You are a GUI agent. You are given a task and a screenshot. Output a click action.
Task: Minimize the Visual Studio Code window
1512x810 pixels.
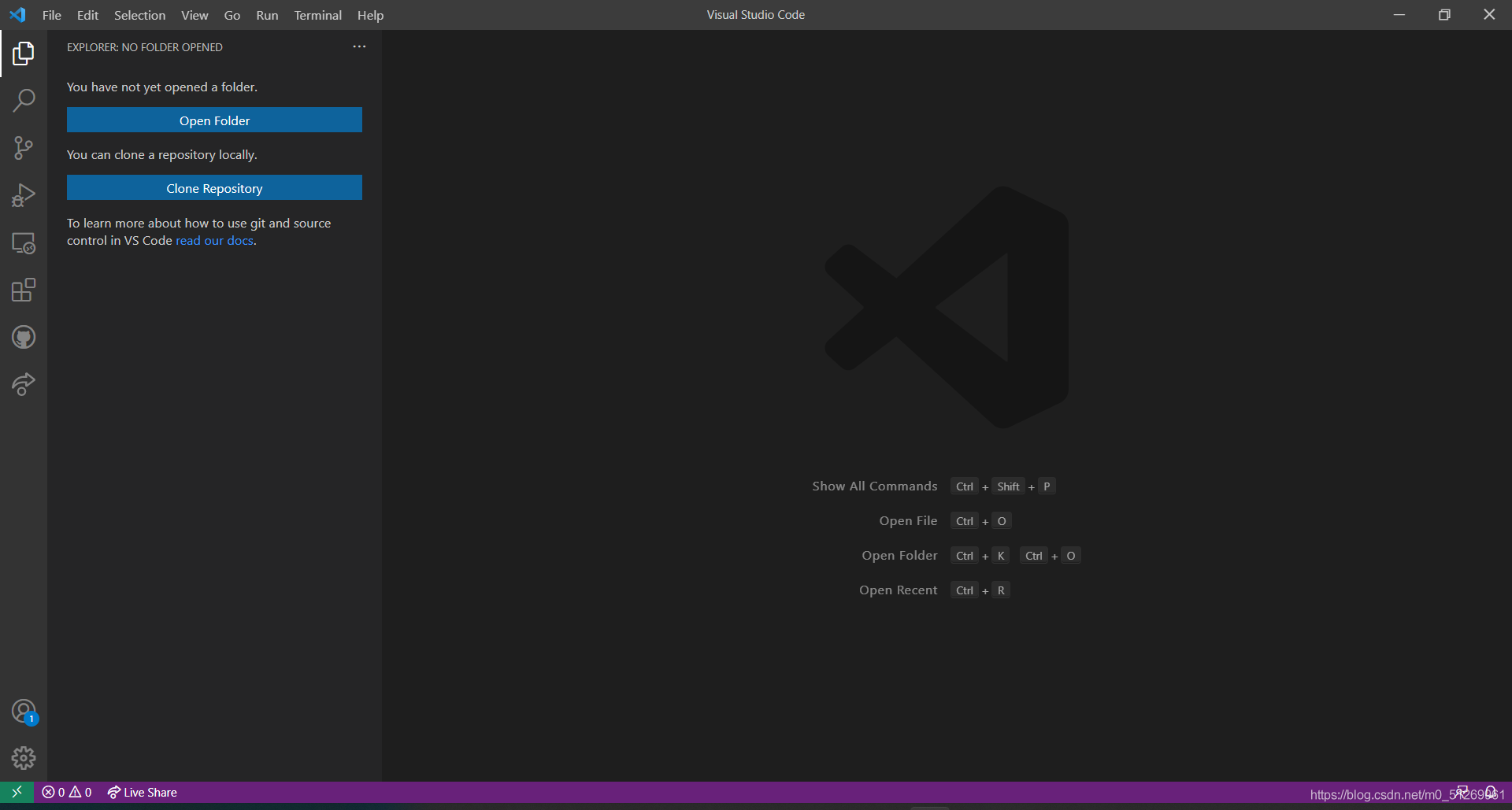tap(1399, 15)
